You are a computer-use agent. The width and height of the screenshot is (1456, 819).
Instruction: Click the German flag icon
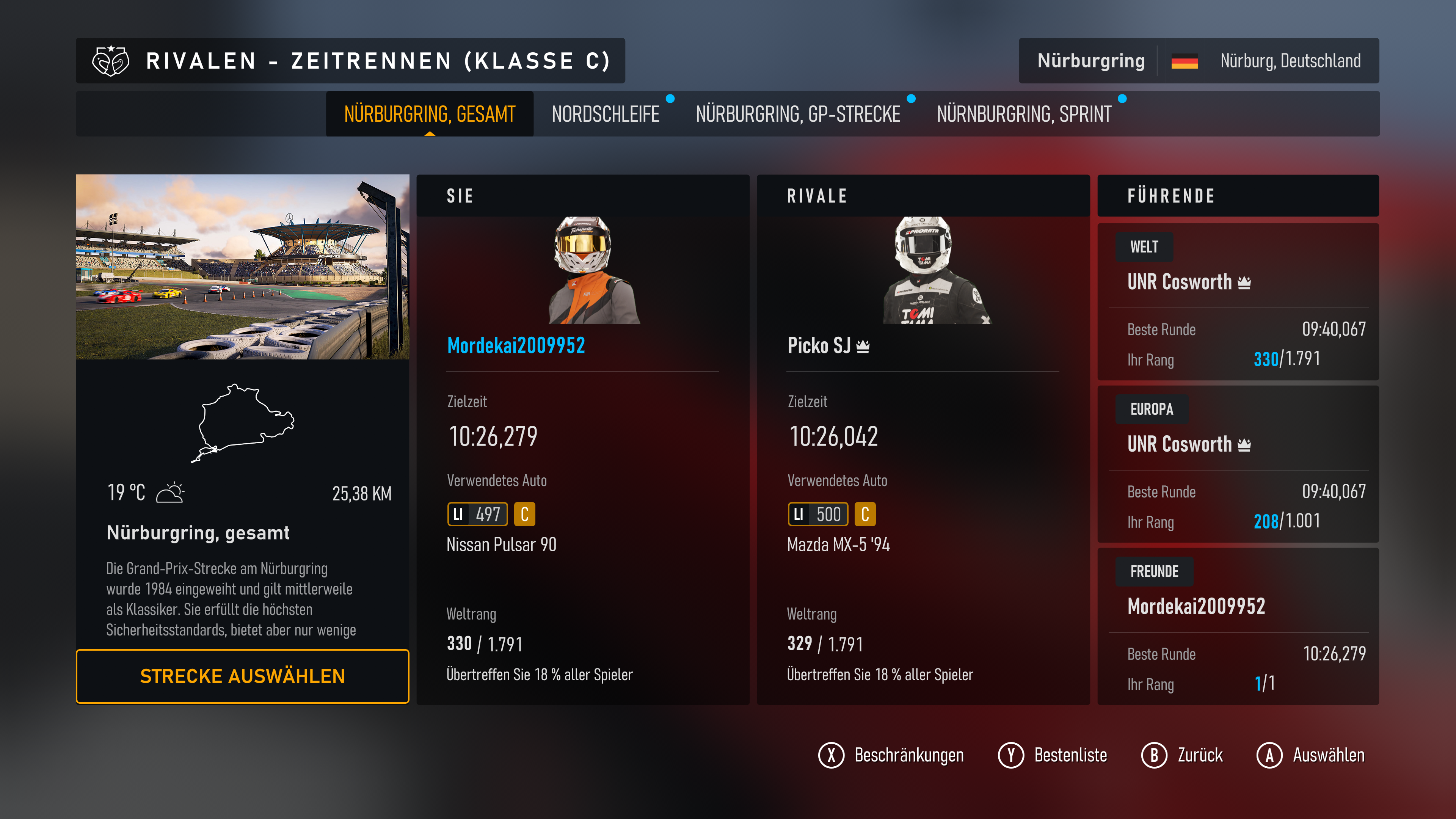(x=1185, y=61)
